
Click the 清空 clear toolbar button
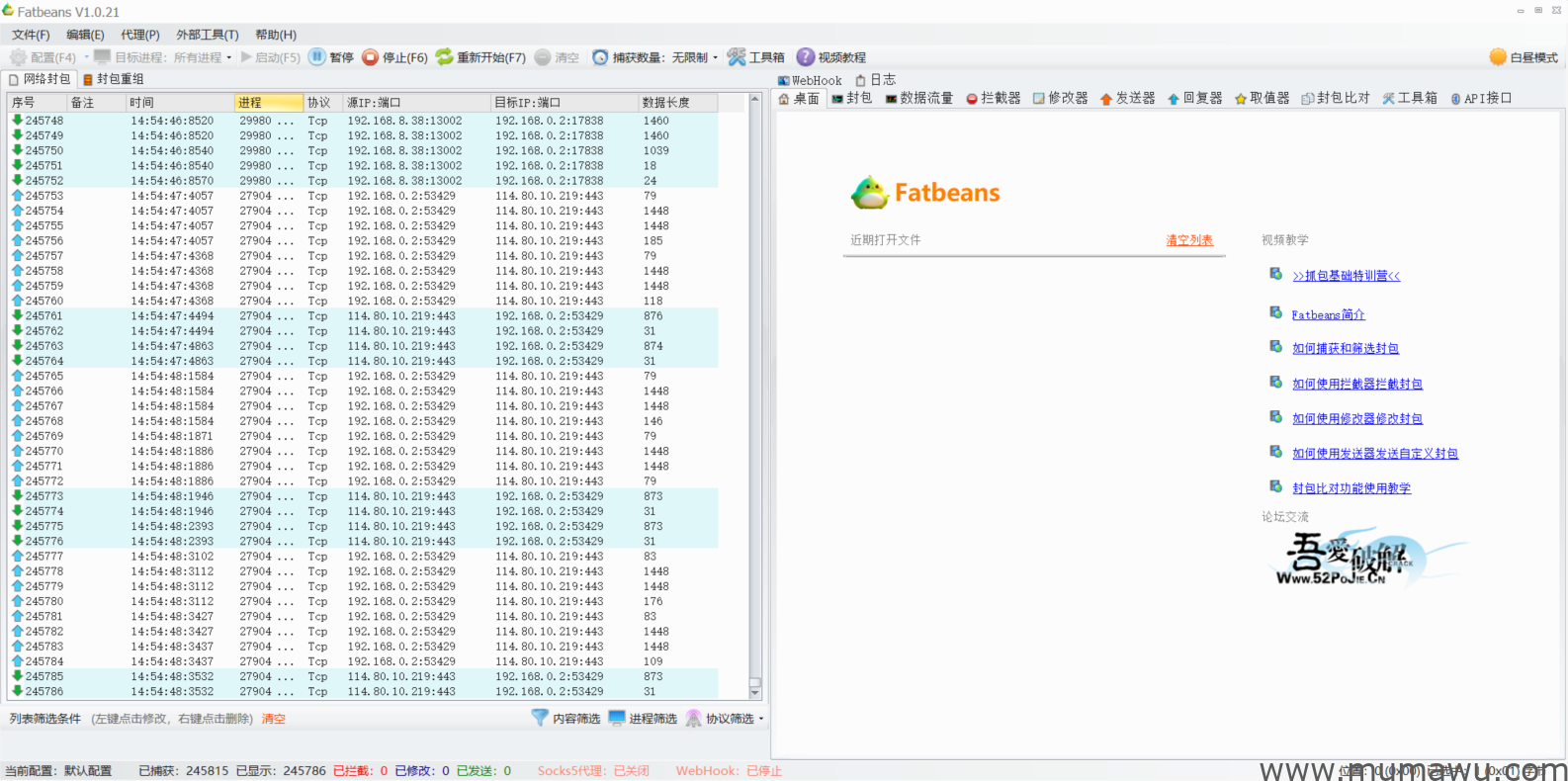557,57
